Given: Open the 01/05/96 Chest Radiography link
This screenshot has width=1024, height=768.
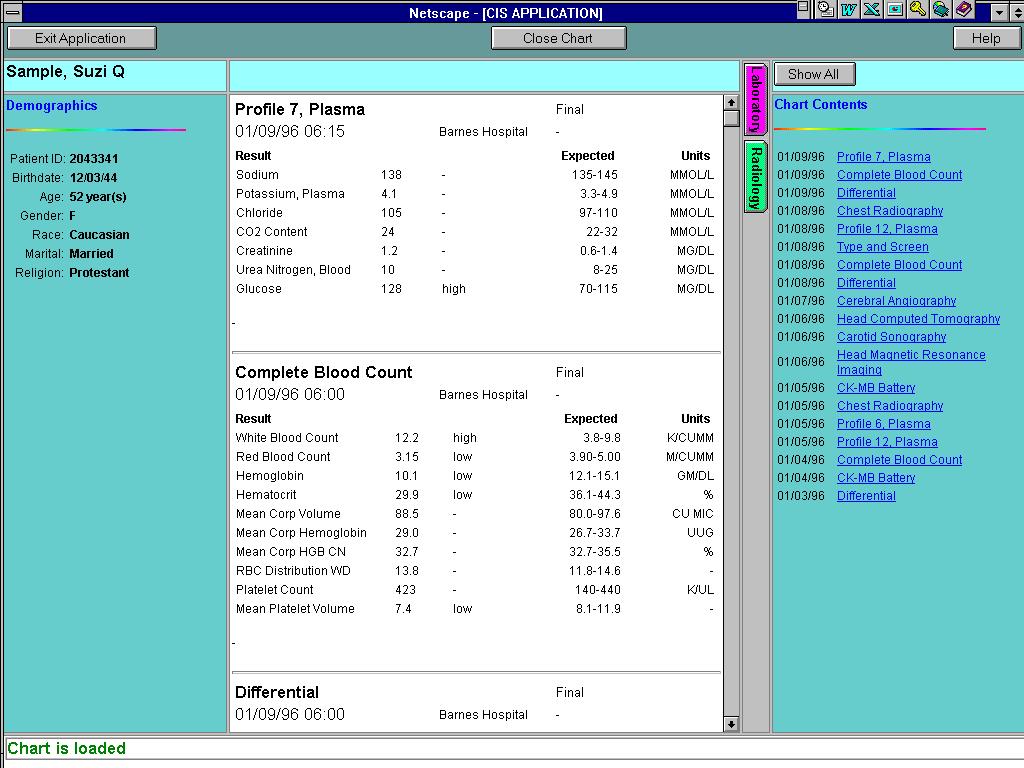Looking at the screenshot, I should (889, 406).
